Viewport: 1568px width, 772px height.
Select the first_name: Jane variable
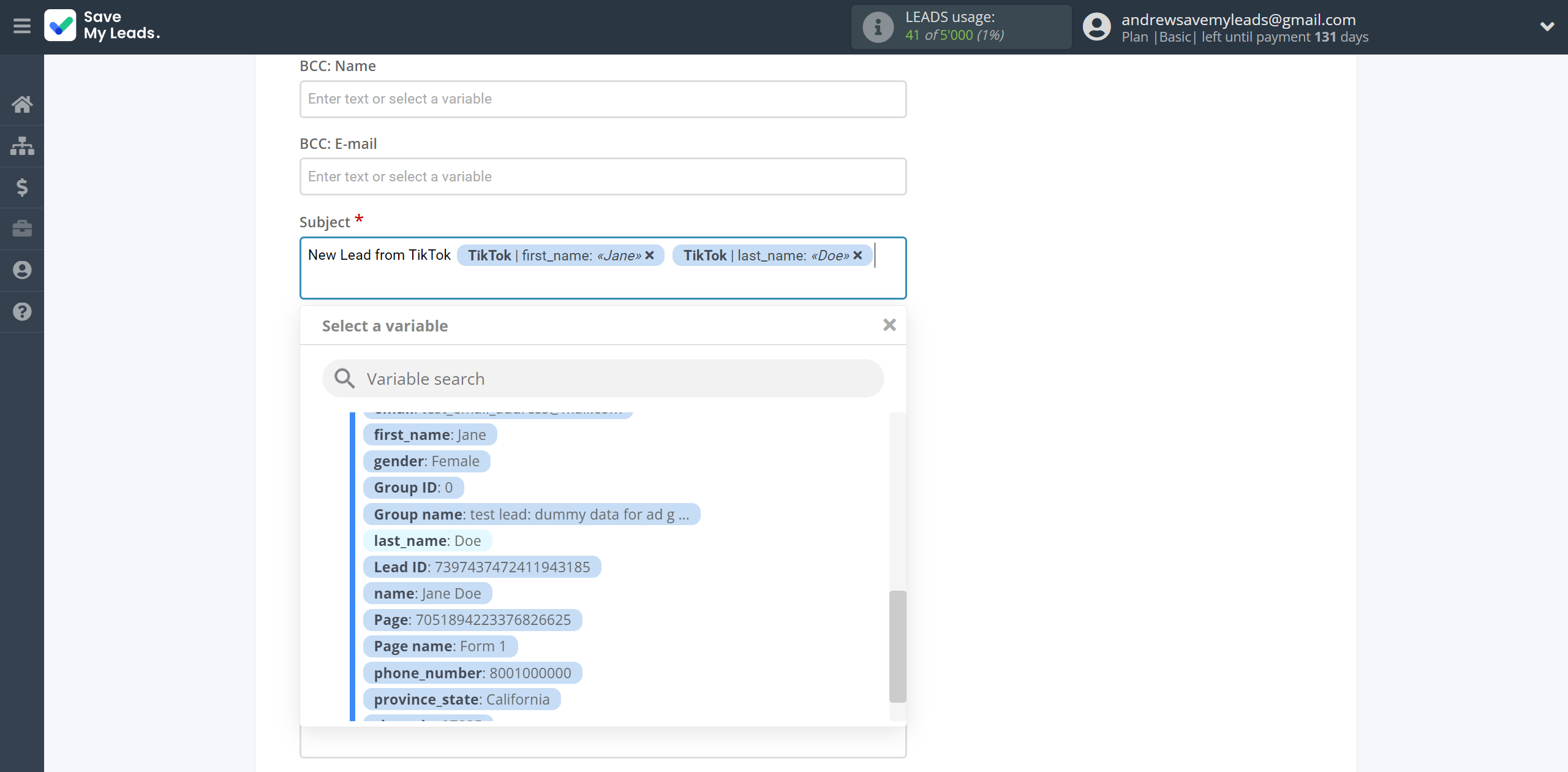(x=430, y=434)
